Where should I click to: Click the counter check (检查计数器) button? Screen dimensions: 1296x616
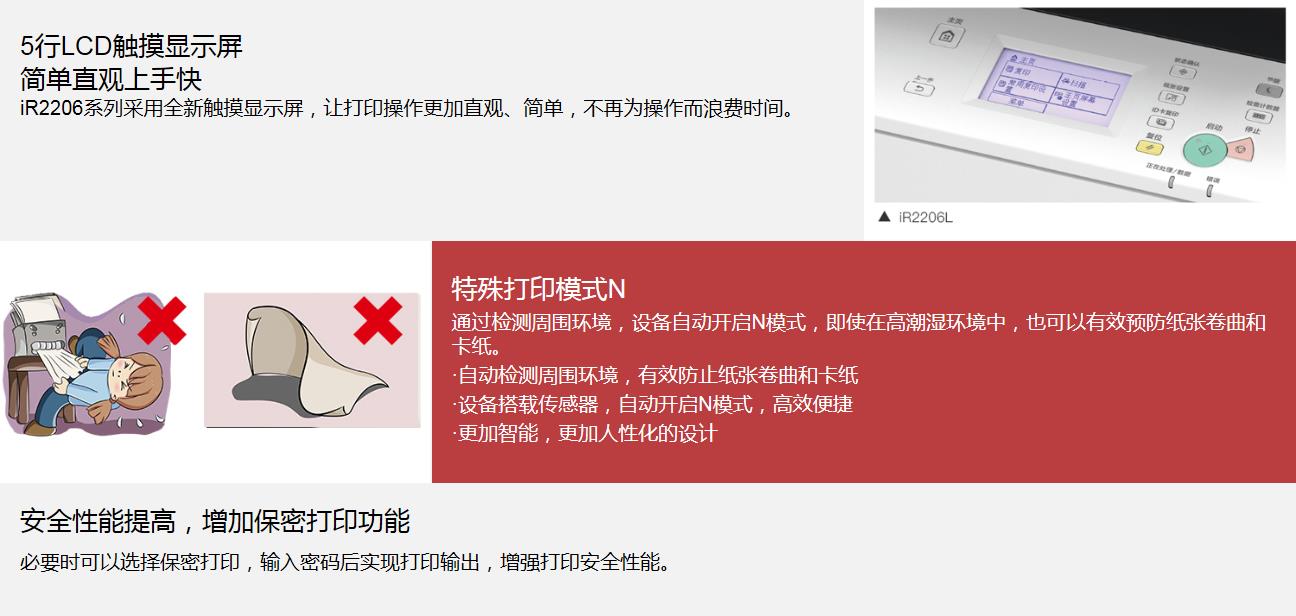[x=1259, y=117]
